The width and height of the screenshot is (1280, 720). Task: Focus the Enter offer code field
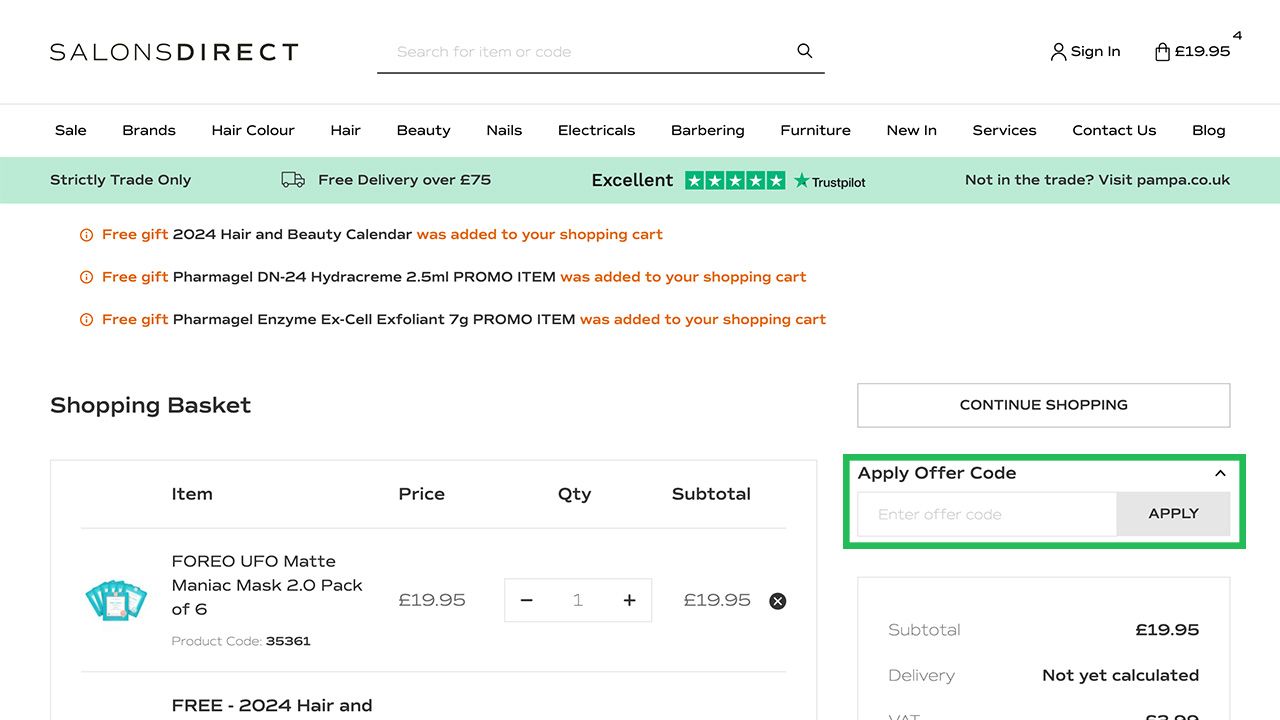(986, 514)
